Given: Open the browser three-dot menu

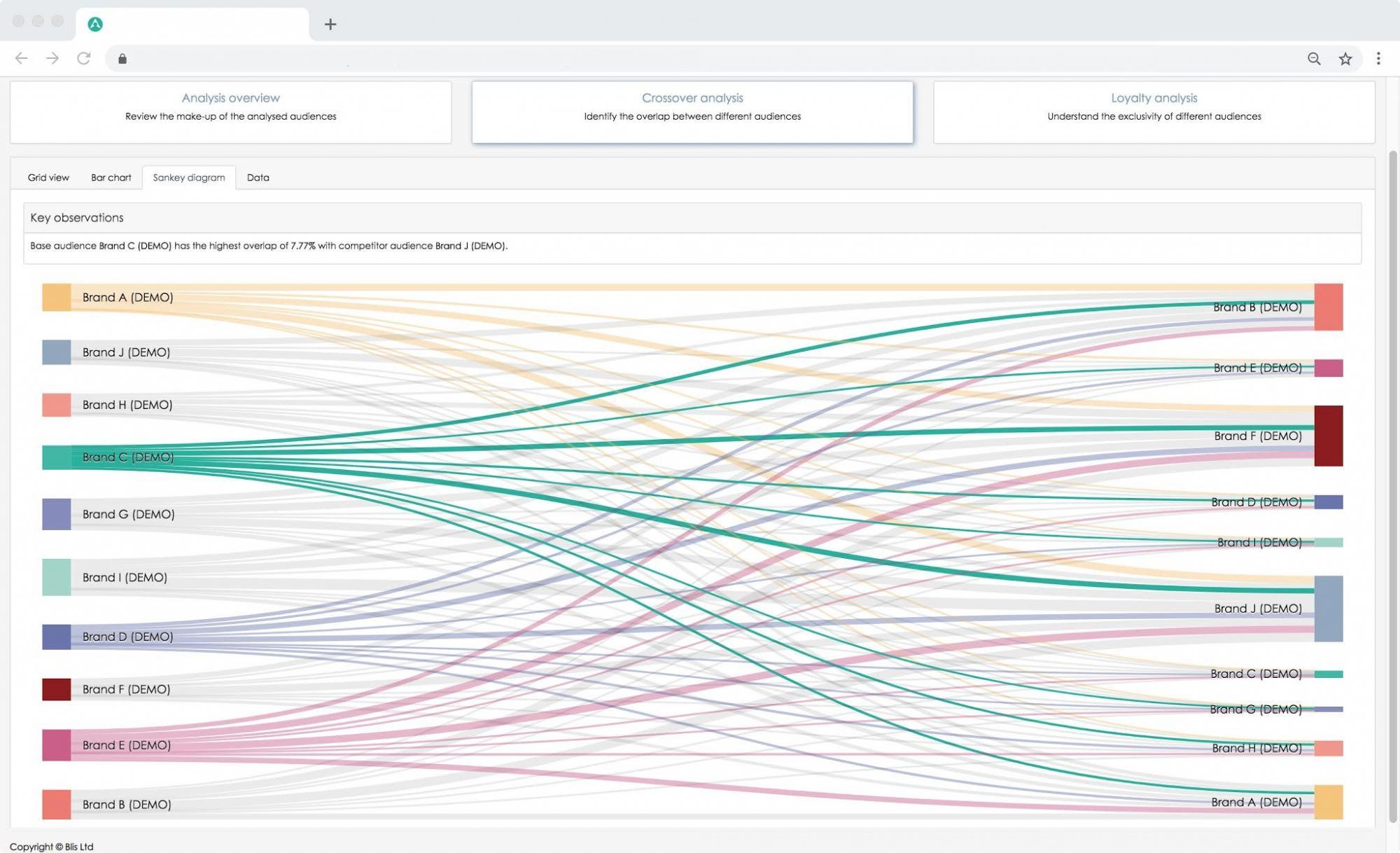Looking at the screenshot, I should 1378,59.
